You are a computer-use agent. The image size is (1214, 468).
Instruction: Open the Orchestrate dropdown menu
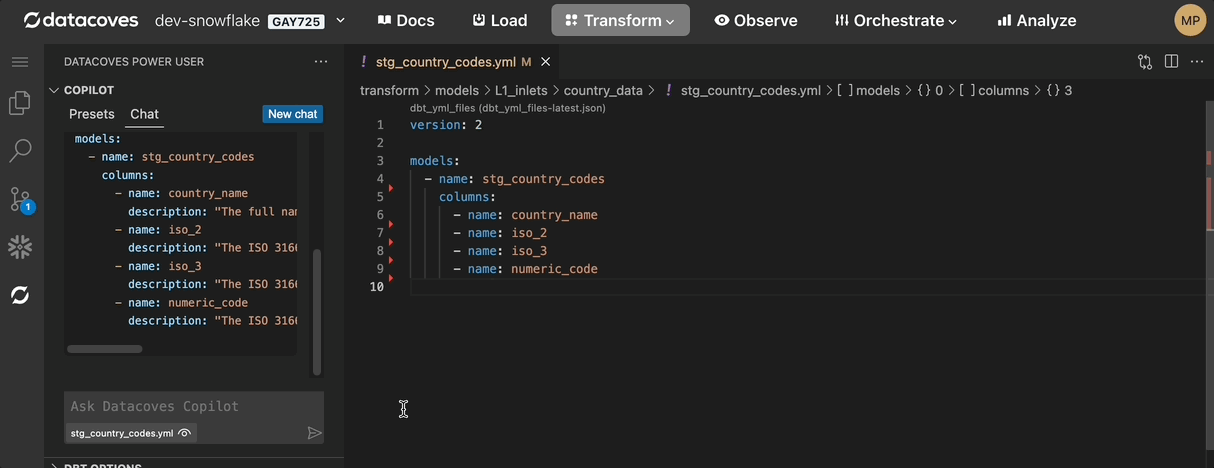coord(895,20)
